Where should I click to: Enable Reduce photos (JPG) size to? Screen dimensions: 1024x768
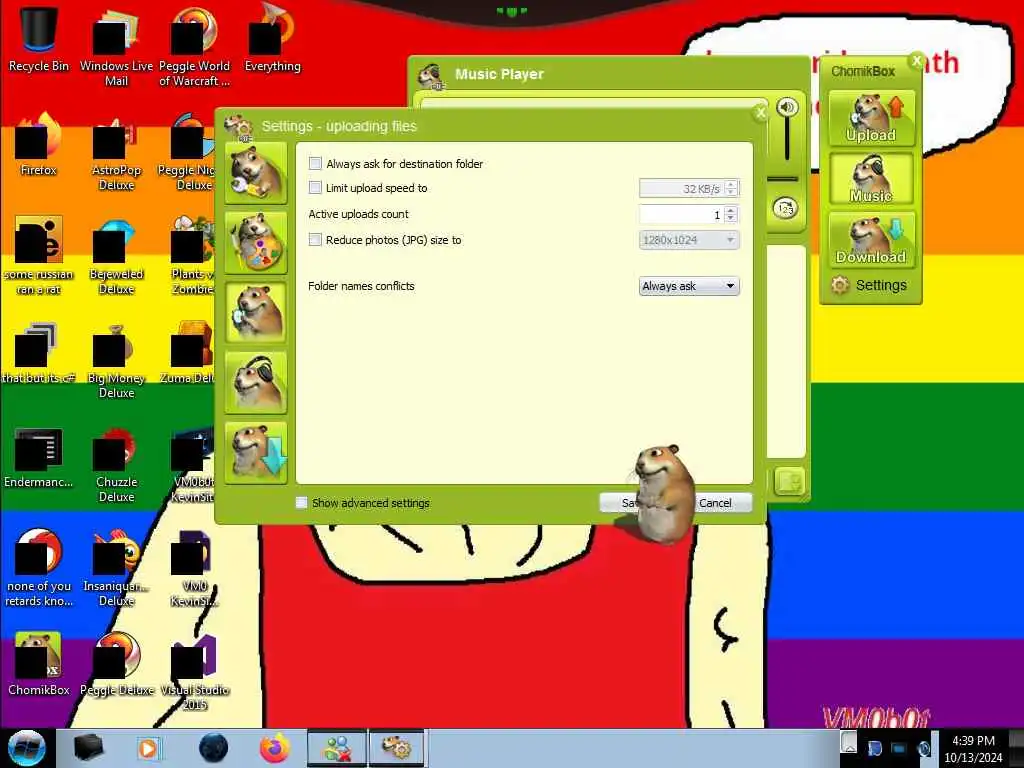coord(315,240)
